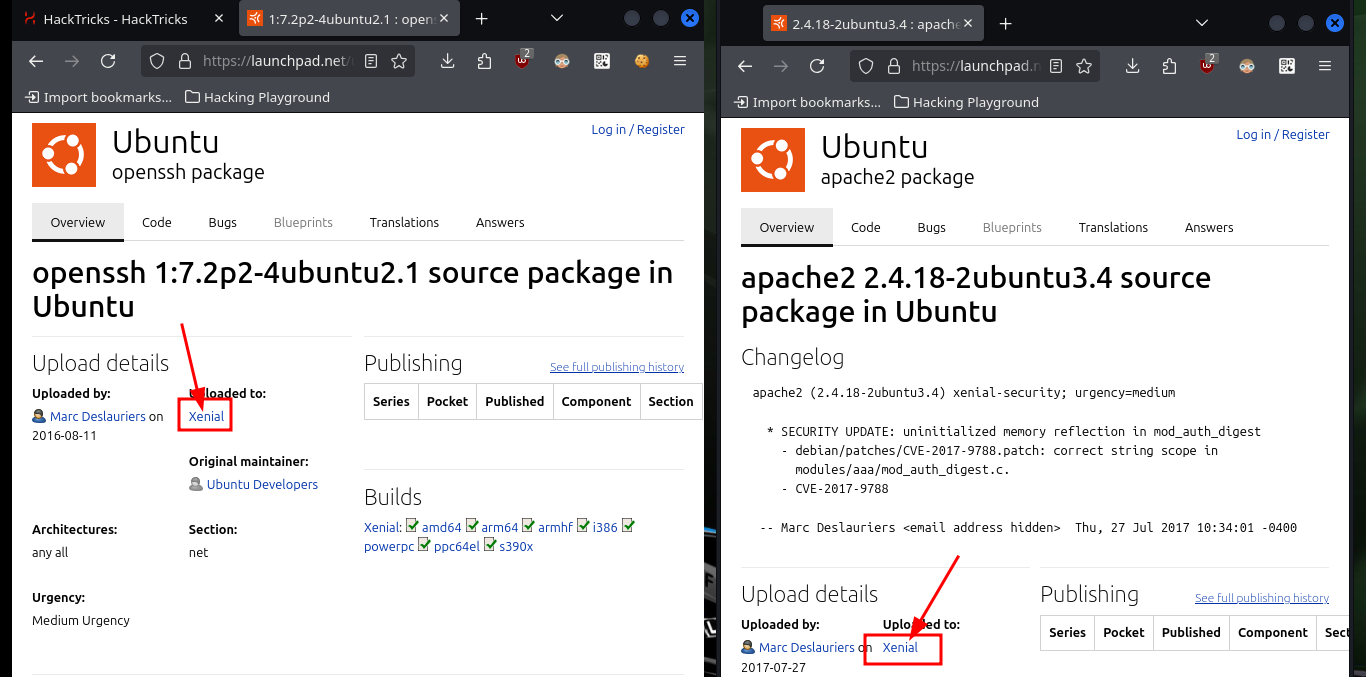Click the Xenial upload link on openssh page
Screen dimensions: 1366x677
(x=206, y=416)
